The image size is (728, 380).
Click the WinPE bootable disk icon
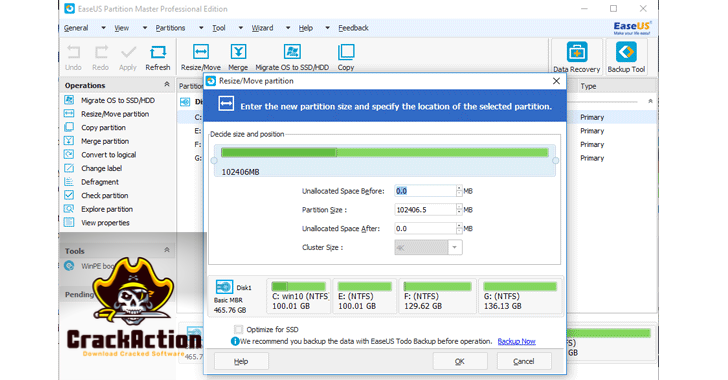tap(69, 266)
